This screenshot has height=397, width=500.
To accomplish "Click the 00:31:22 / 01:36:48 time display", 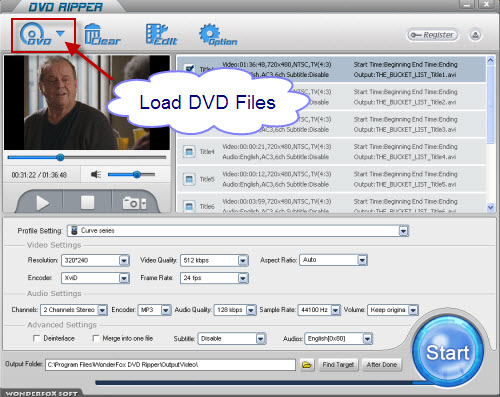I will pyautogui.click(x=39, y=175).
